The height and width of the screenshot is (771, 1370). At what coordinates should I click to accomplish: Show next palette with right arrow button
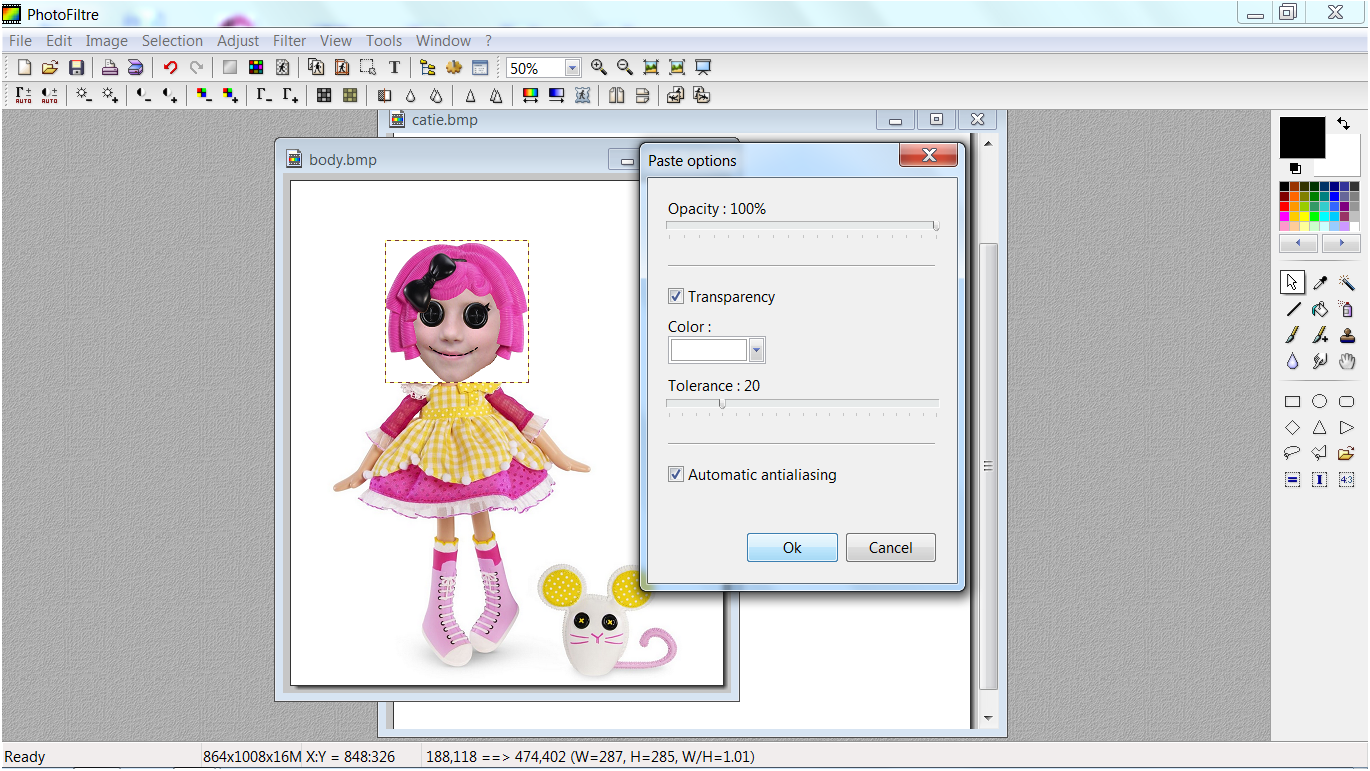pos(1341,243)
